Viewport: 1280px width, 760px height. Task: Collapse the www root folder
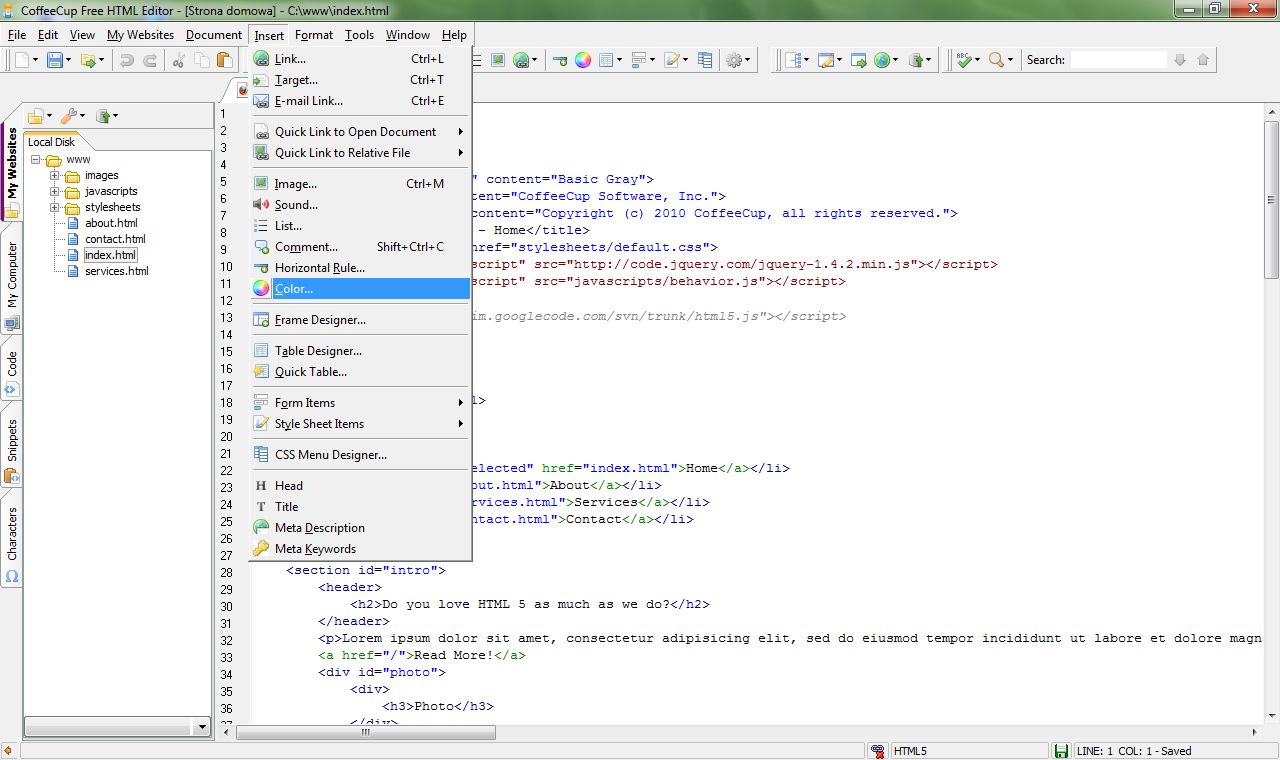(x=36, y=160)
